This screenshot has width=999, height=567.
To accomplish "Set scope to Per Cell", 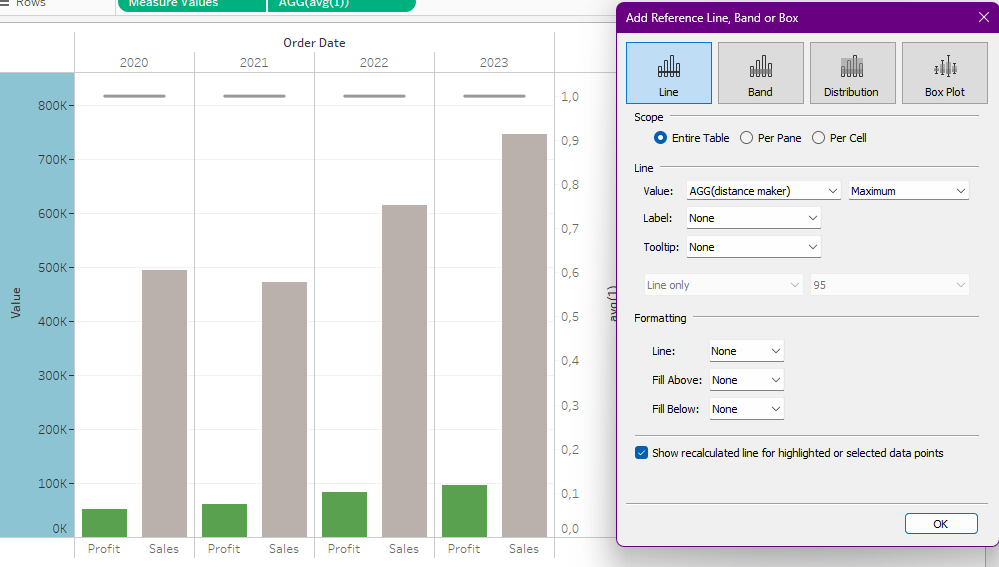I will (x=818, y=138).
